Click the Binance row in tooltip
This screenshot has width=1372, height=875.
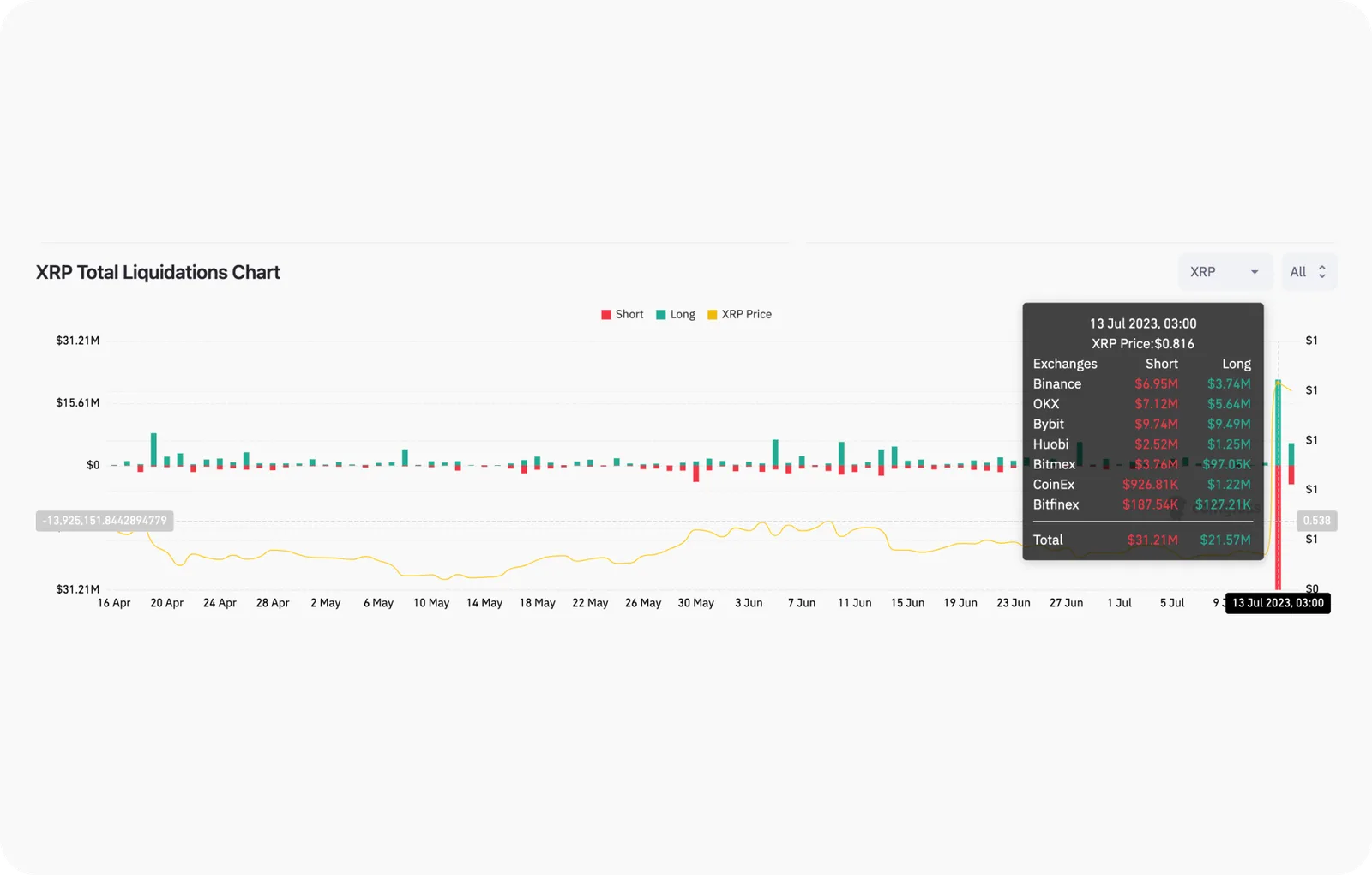1142,384
